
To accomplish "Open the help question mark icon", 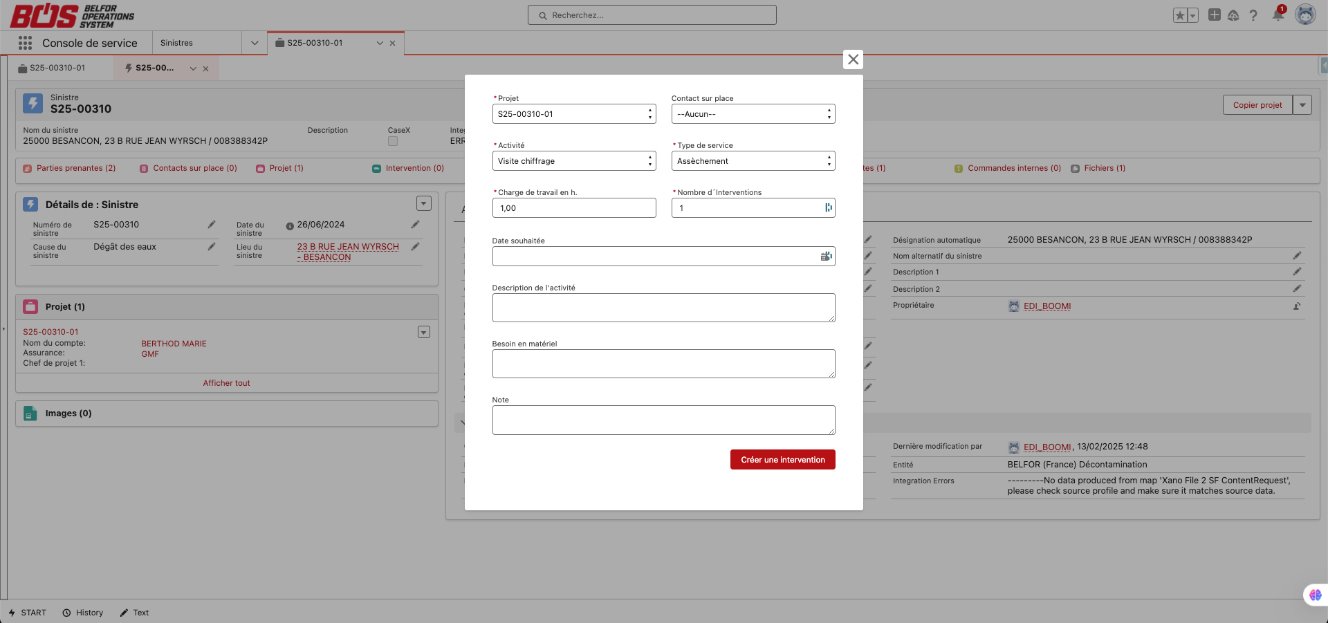I will [1253, 15].
